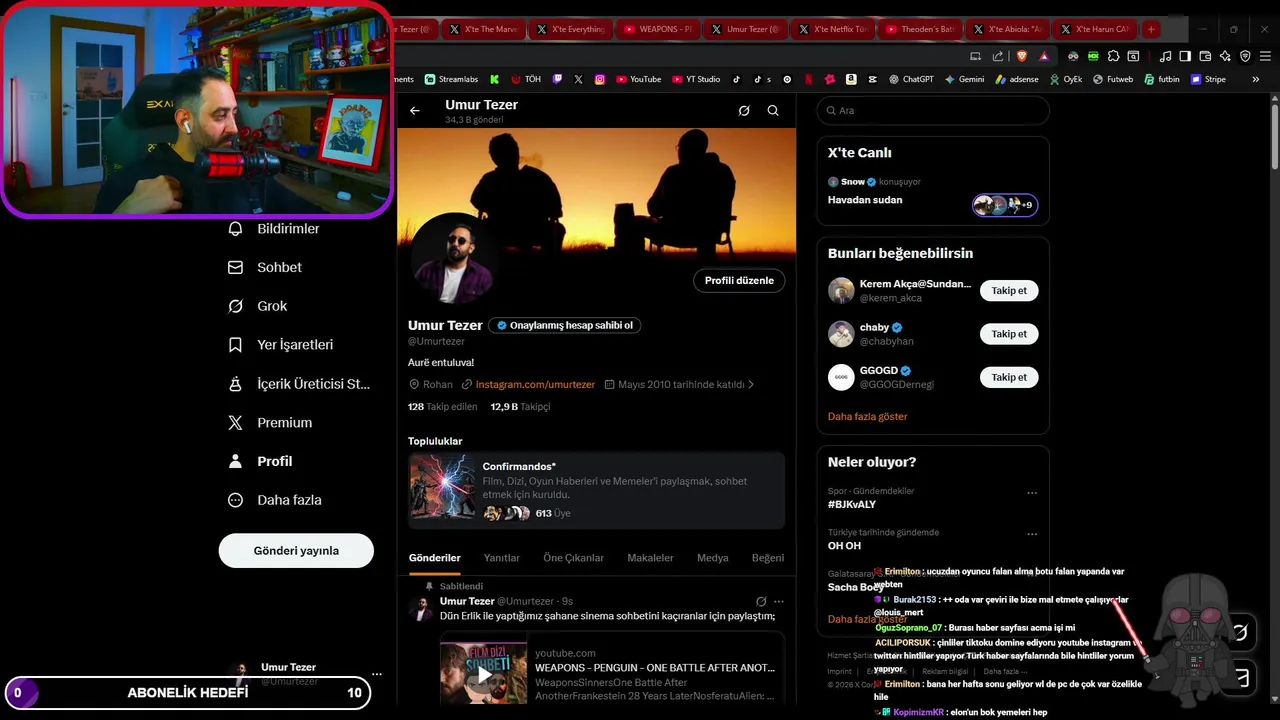Screen dimensions: 1280x720
Task: Open Profil in the left sidebar
Action: click(x=260, y=461)
